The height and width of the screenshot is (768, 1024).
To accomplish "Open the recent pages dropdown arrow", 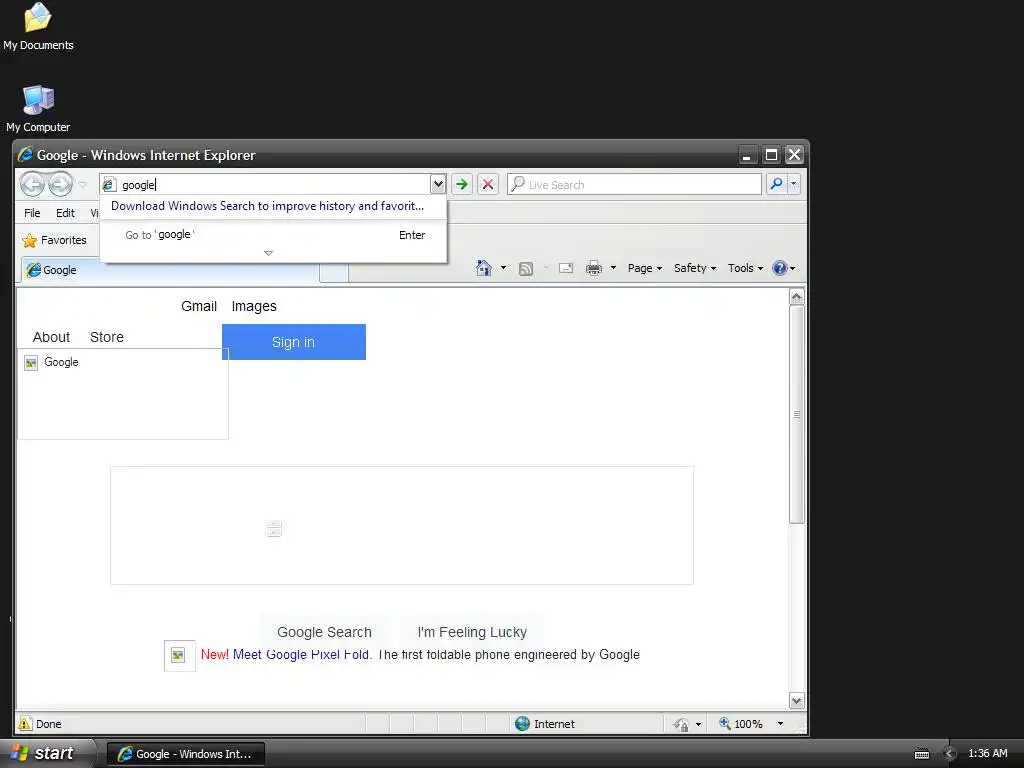I will [82, 185].
